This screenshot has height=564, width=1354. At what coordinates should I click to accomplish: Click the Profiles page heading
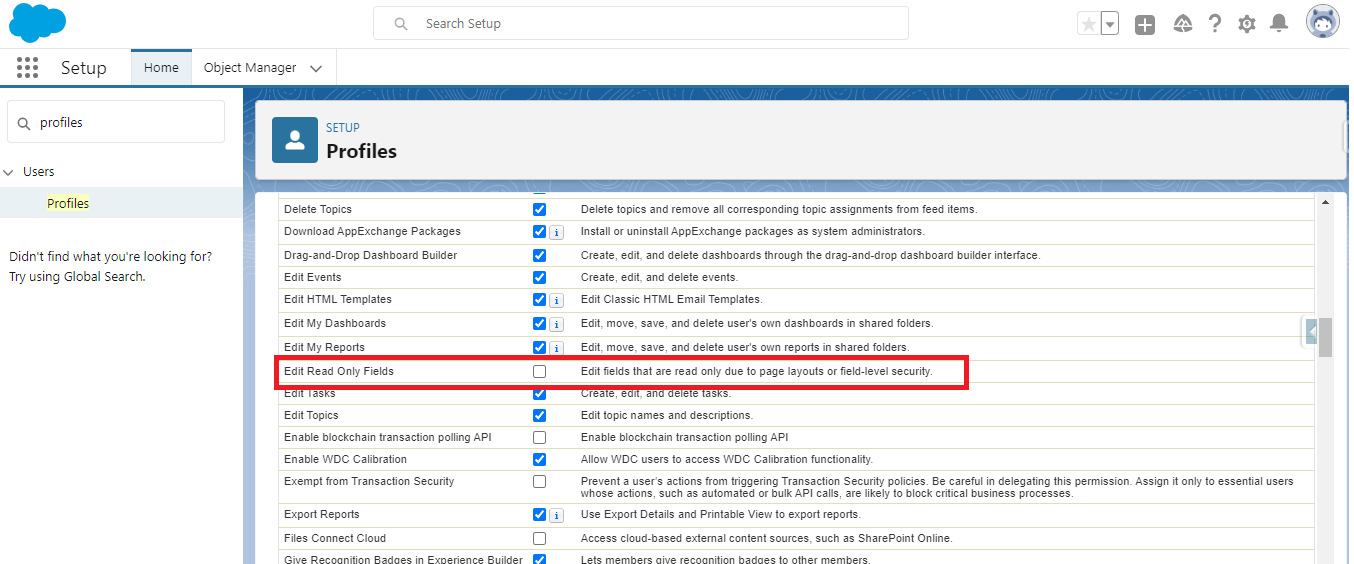tap(361, 151)
